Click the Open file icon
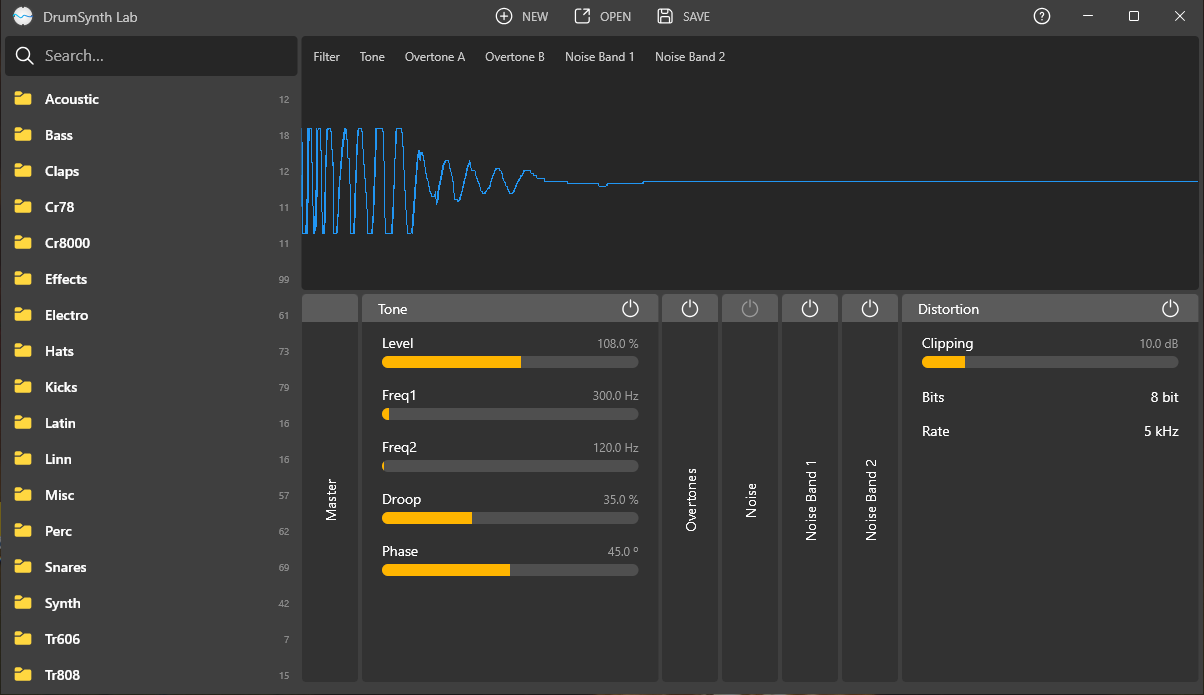 coord(582,16)
